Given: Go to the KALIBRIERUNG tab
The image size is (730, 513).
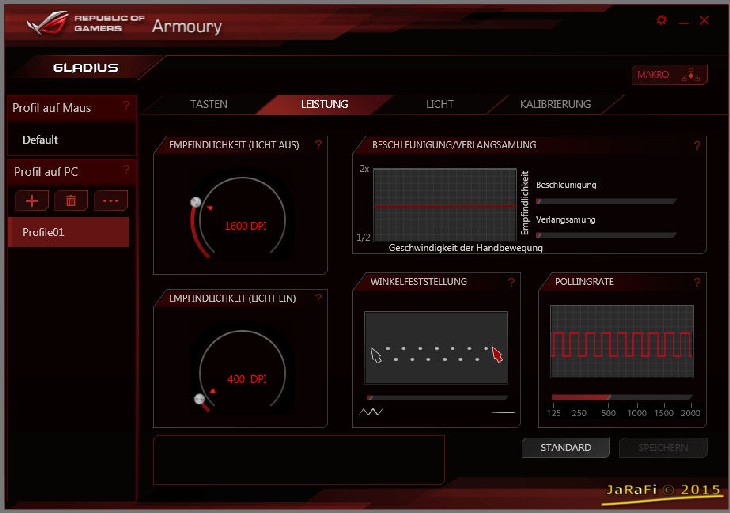Looking at the screenshot, I should pyautogui.click(x=555, y=104).
